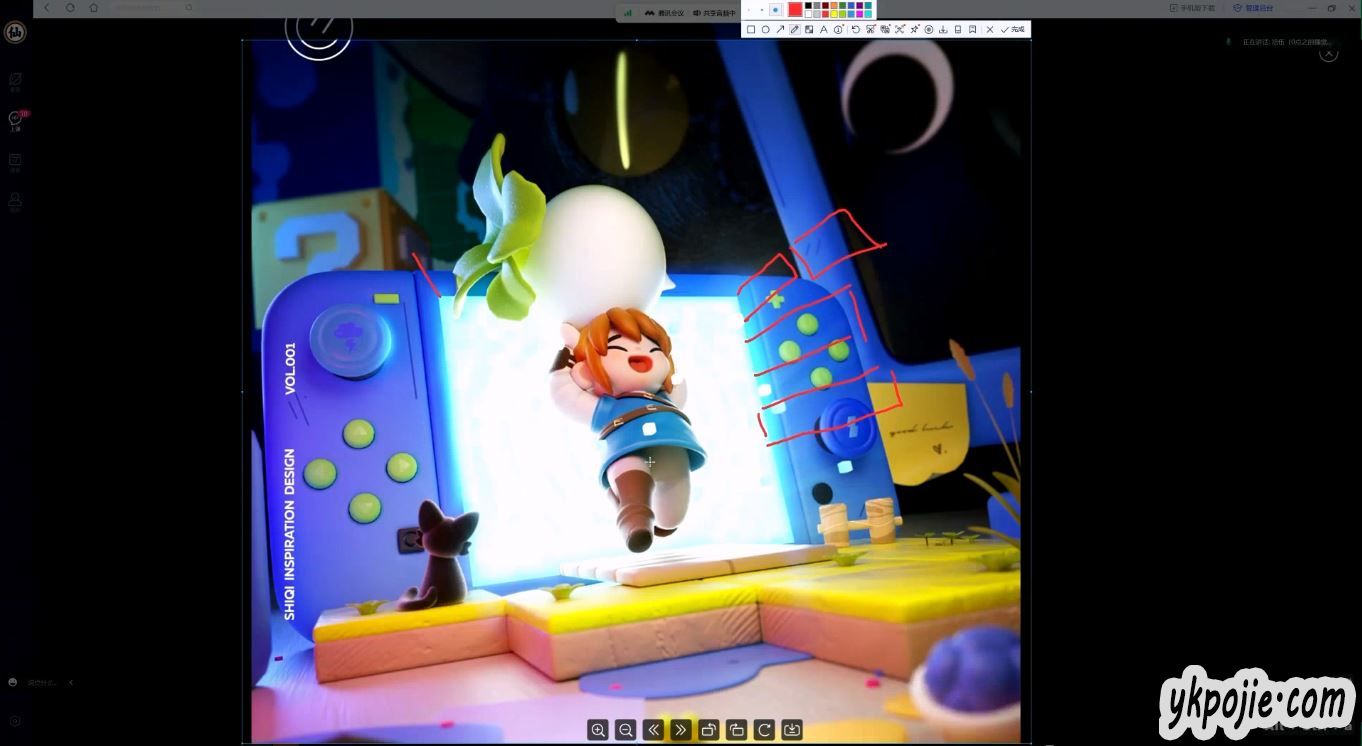Select the mosaic blur tool
The image size is (1362, 746).
pyautogui.click(x=809, y=30)
